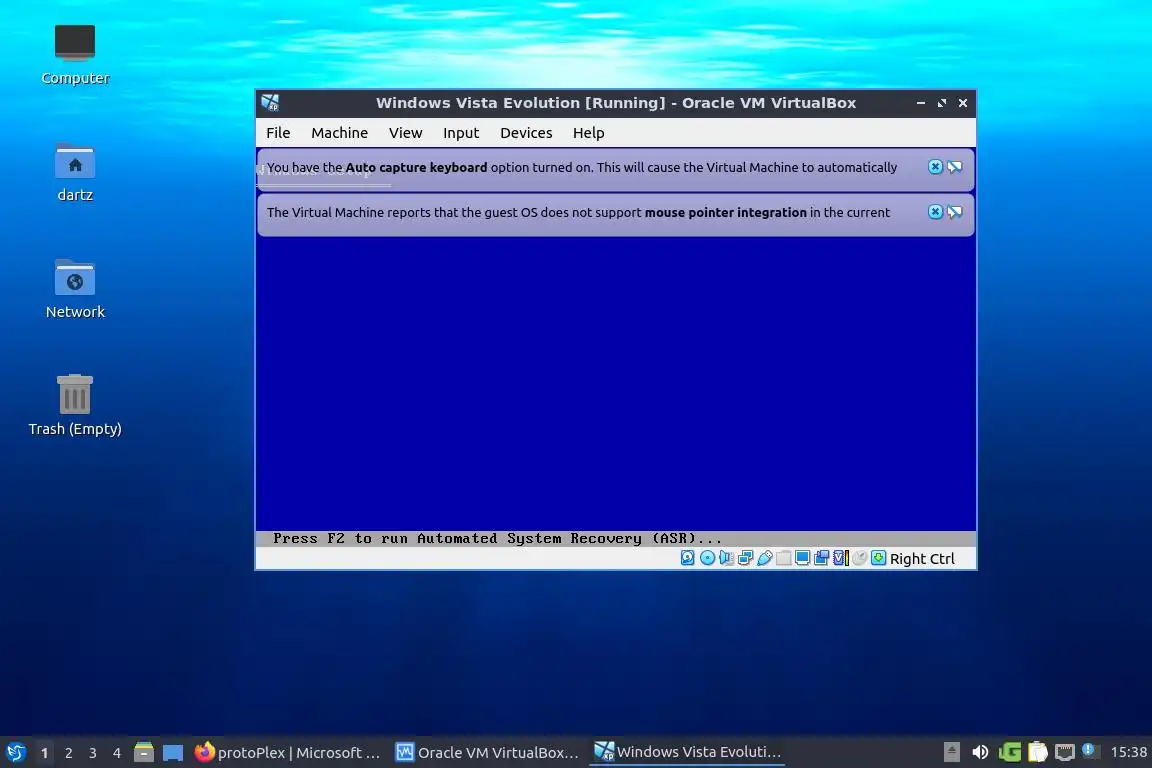This screenshot has height=768, width=1152.
Task: Click the shared folders status icon
Action: tap(784, 558)
